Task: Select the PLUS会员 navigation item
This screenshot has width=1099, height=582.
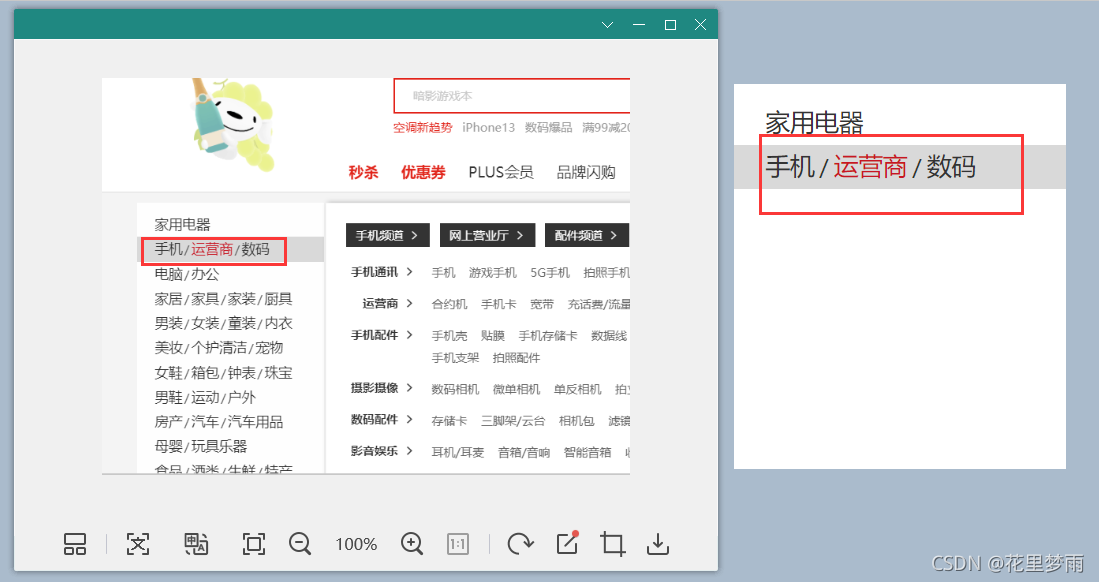Action: coord(500,172)
